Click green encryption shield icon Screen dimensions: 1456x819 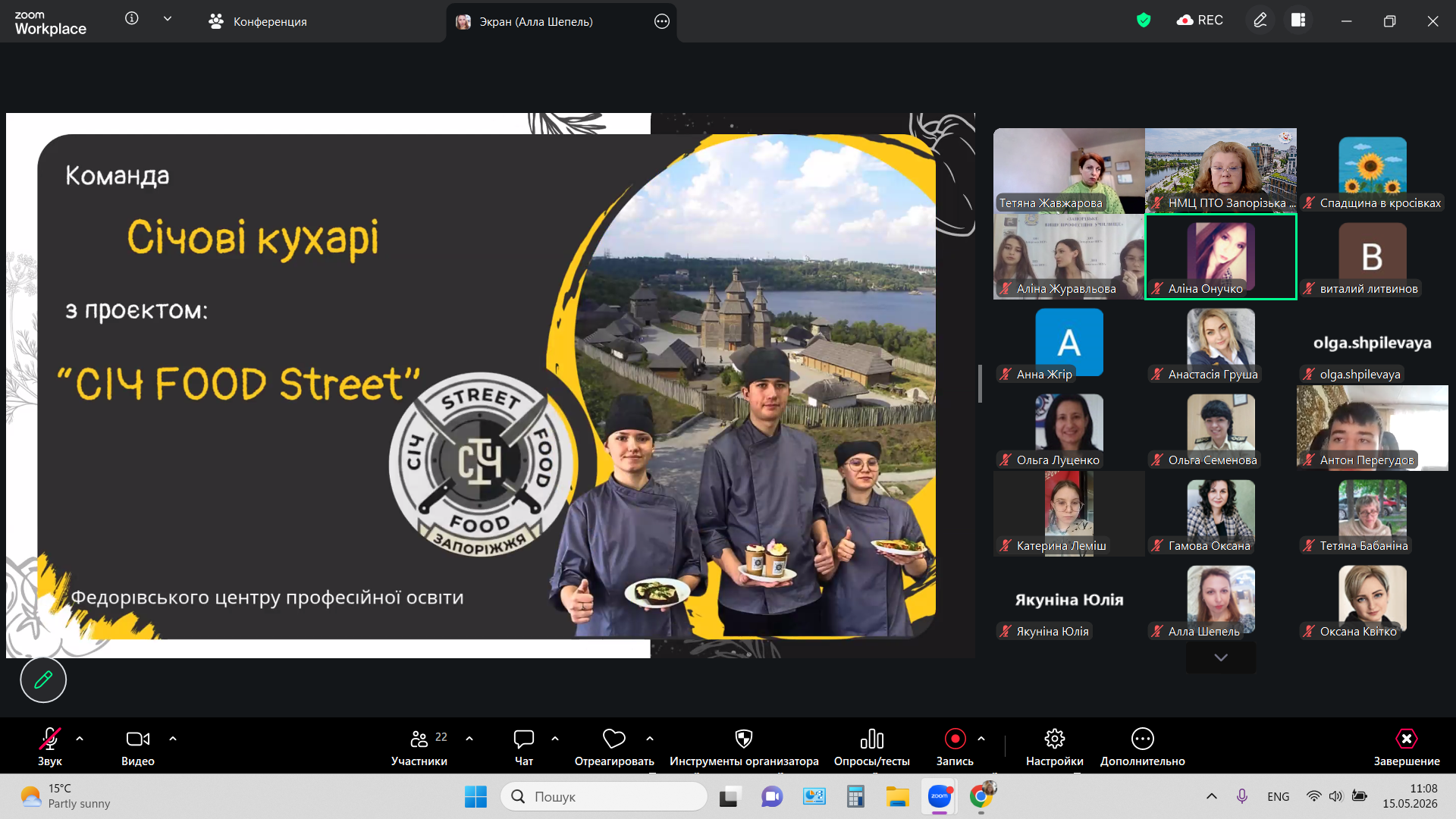(1144, 20)
